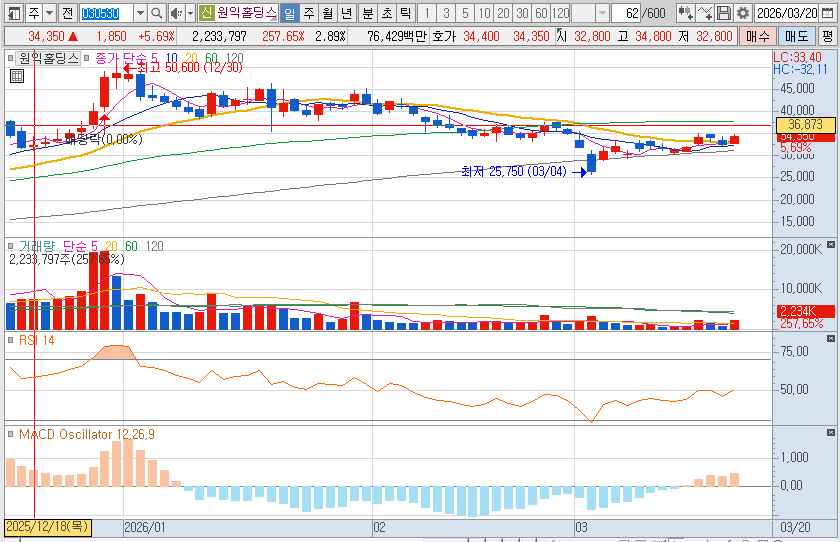
Task: Click the 종가 단순 moving average legend
Action: pos(126,58)
